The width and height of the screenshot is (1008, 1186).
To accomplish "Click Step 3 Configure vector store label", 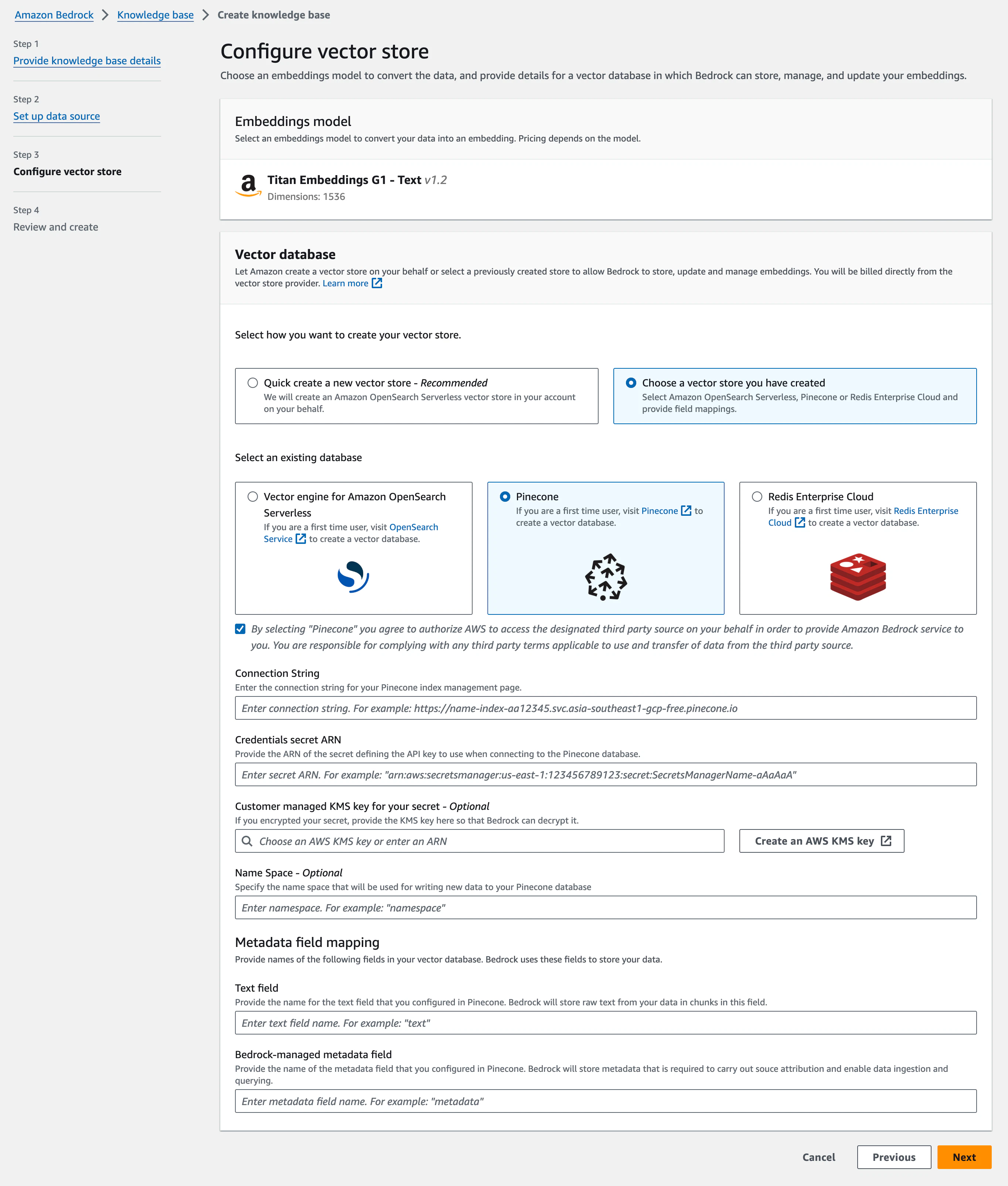I will [67, 171].
